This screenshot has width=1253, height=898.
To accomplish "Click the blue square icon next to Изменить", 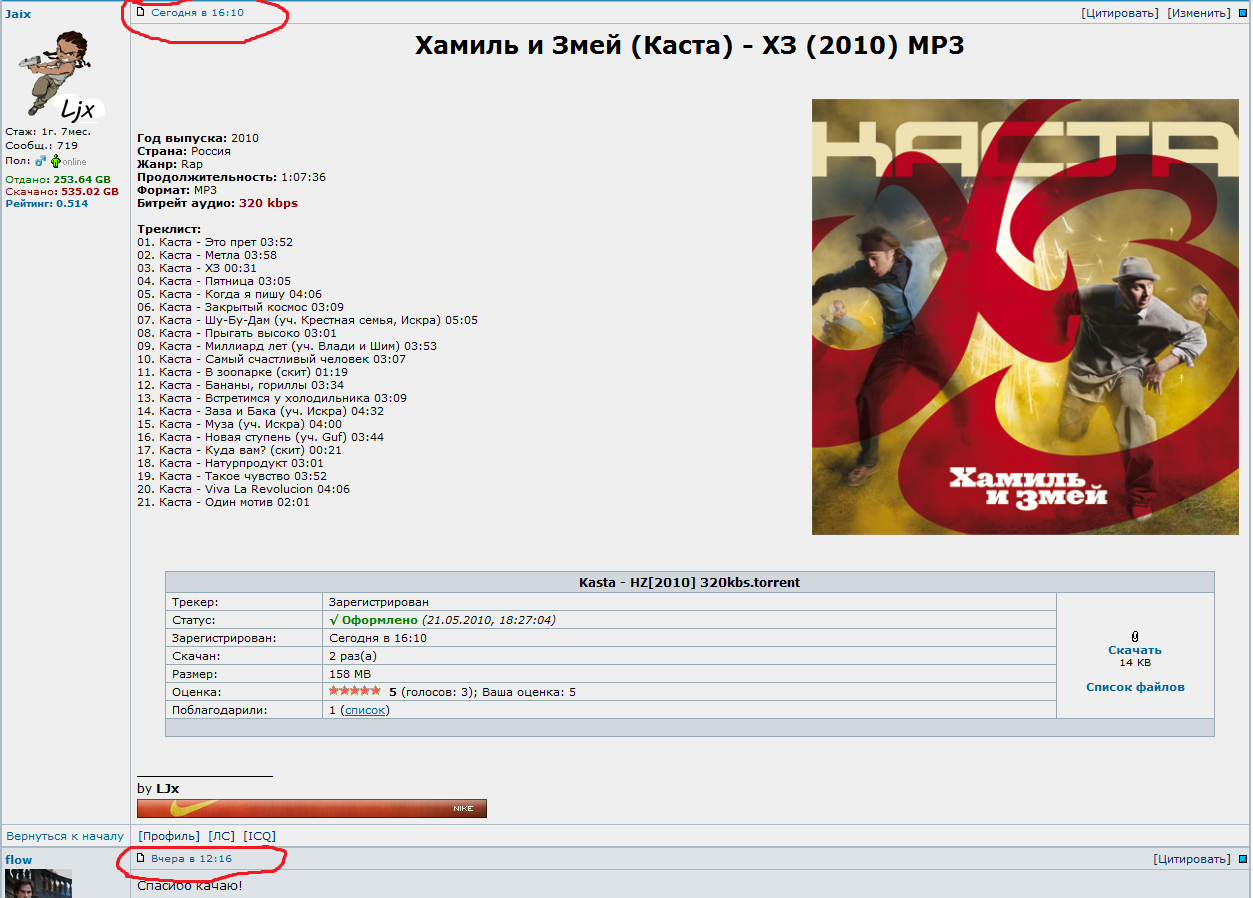I will pyautogui.click(x=1243, y=14).
